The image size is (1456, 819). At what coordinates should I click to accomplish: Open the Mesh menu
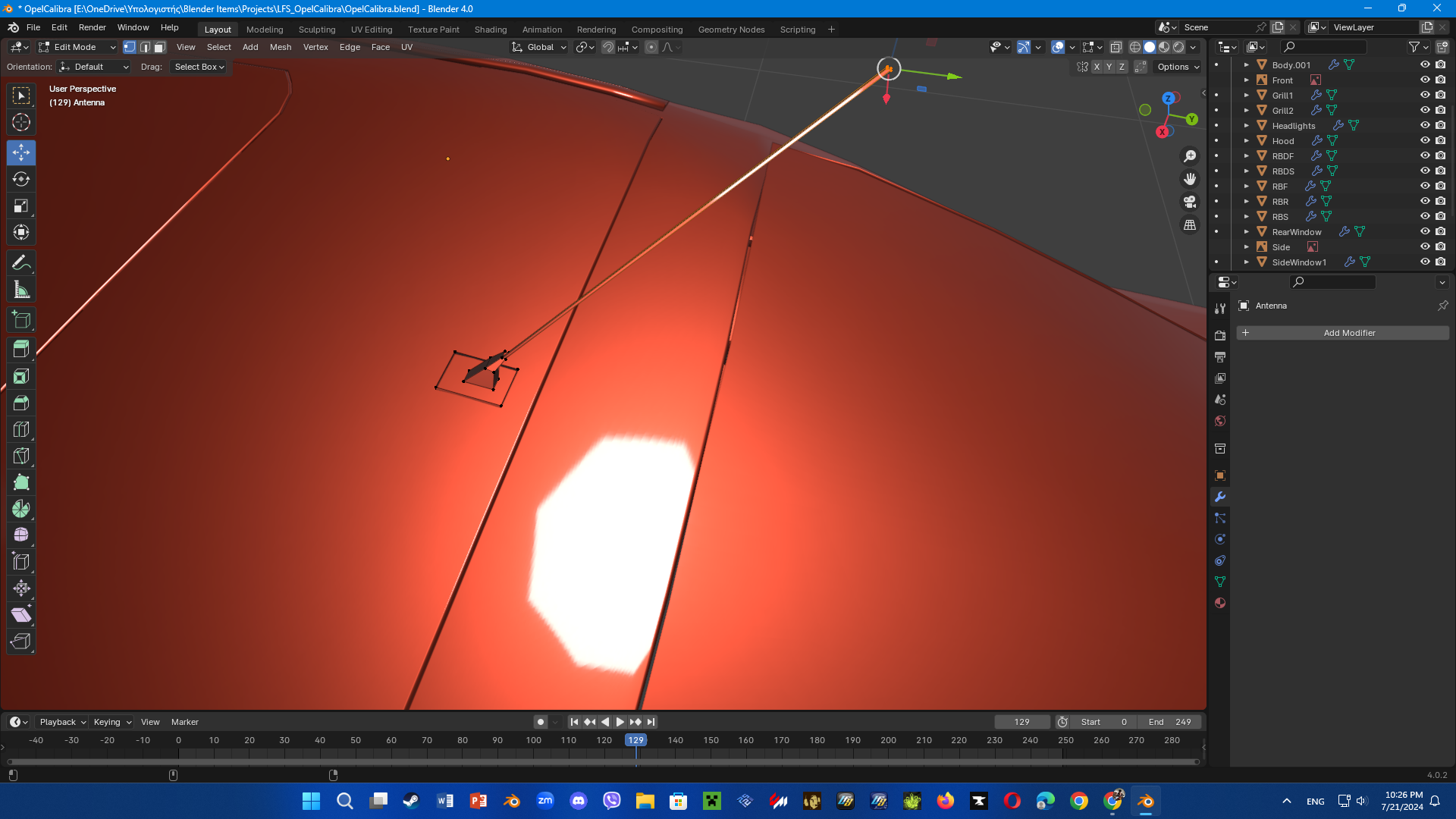point(280,47)
